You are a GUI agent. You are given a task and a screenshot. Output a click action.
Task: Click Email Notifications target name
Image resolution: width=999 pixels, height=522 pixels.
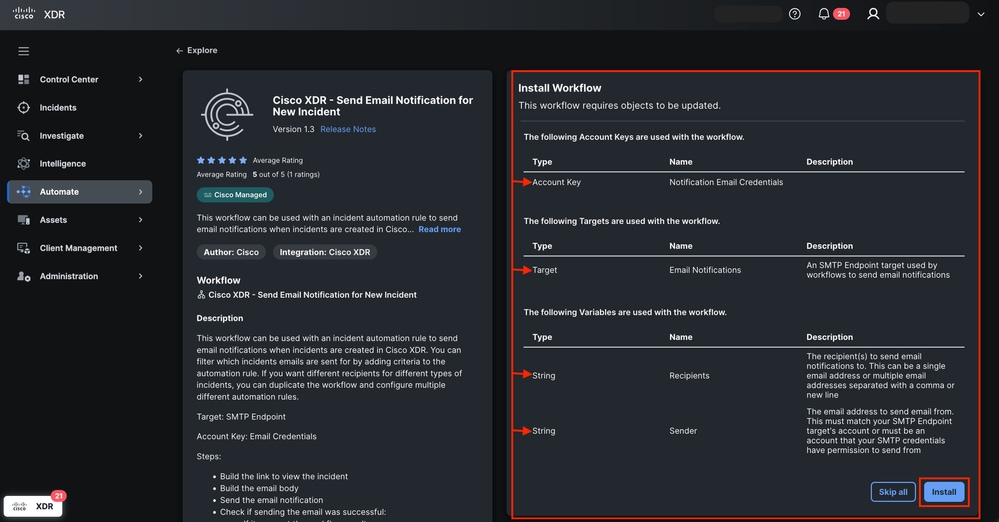point(705,270)
